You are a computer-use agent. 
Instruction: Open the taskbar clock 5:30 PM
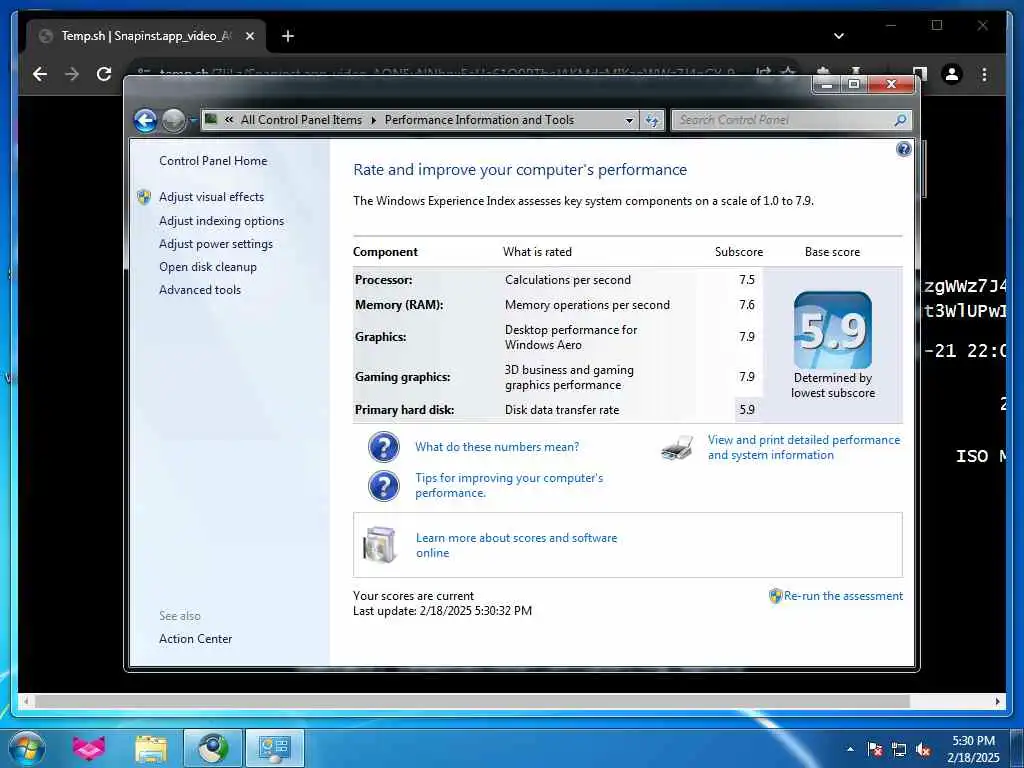click(973, 749)
